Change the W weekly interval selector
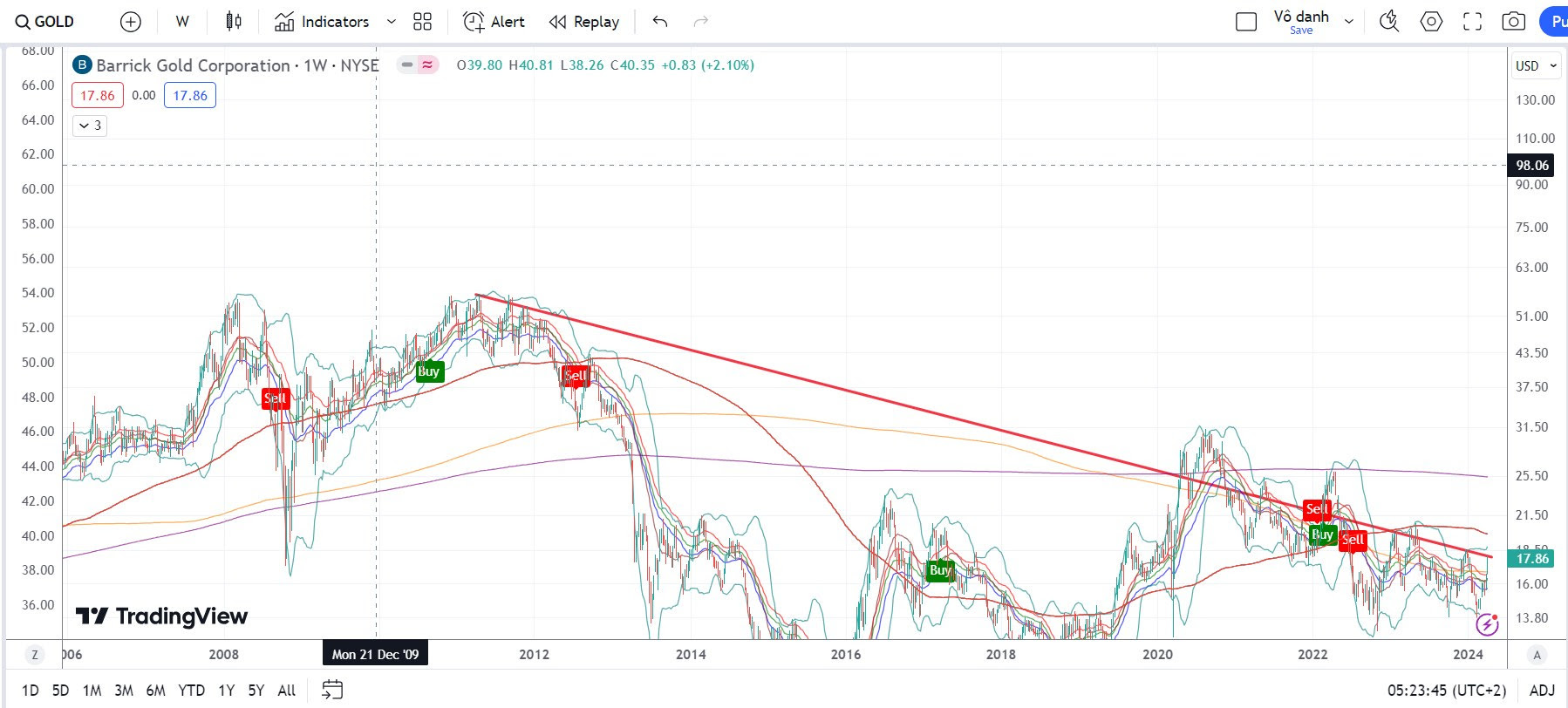The image size is (1568, 708). 182,22
